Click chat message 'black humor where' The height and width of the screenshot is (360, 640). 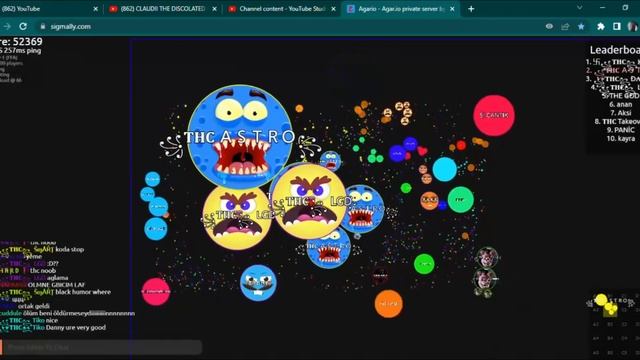(x=83, y=292)
